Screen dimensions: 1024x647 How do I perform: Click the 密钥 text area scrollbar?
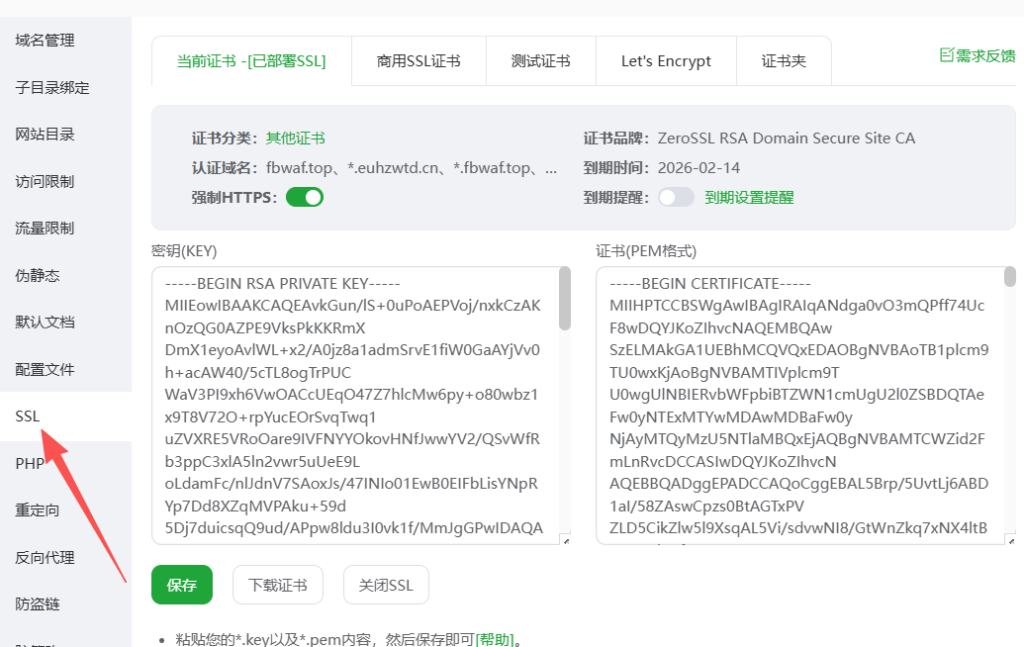pyautogui.click(x=565, y=300)
